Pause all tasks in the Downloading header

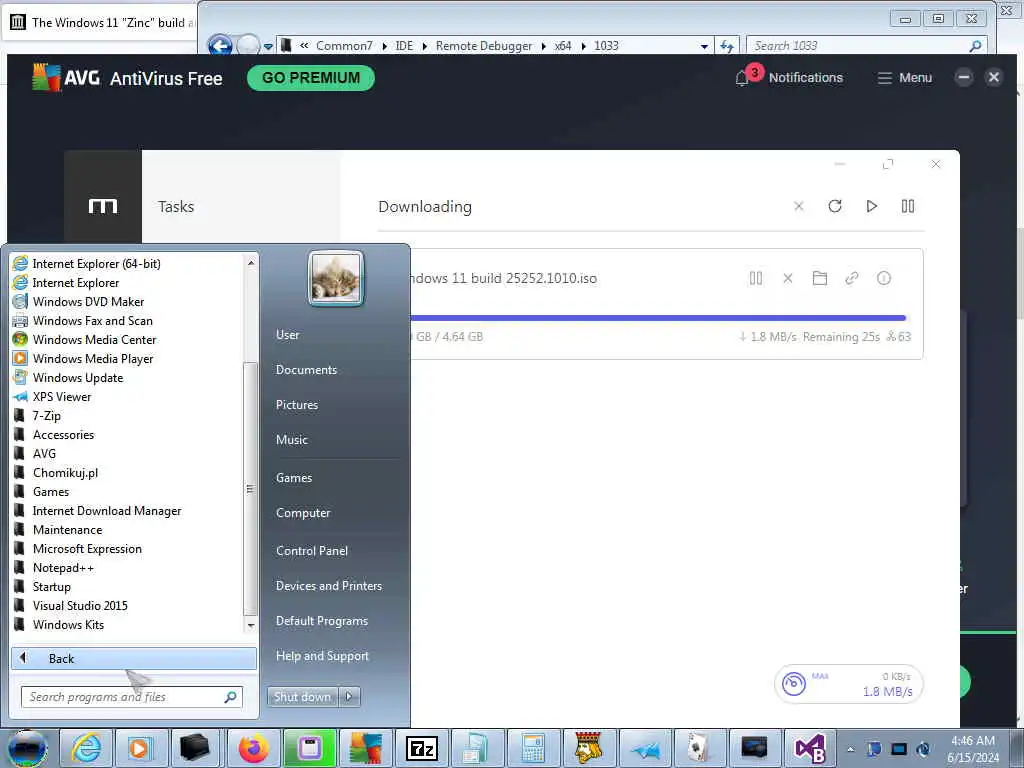tap(908, 206)
